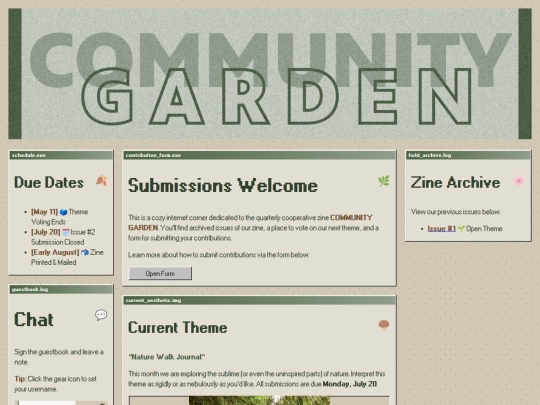Click the bold COMMUNITY GARDEN text in the intro

pyautogui.click(x=250, y=223)
